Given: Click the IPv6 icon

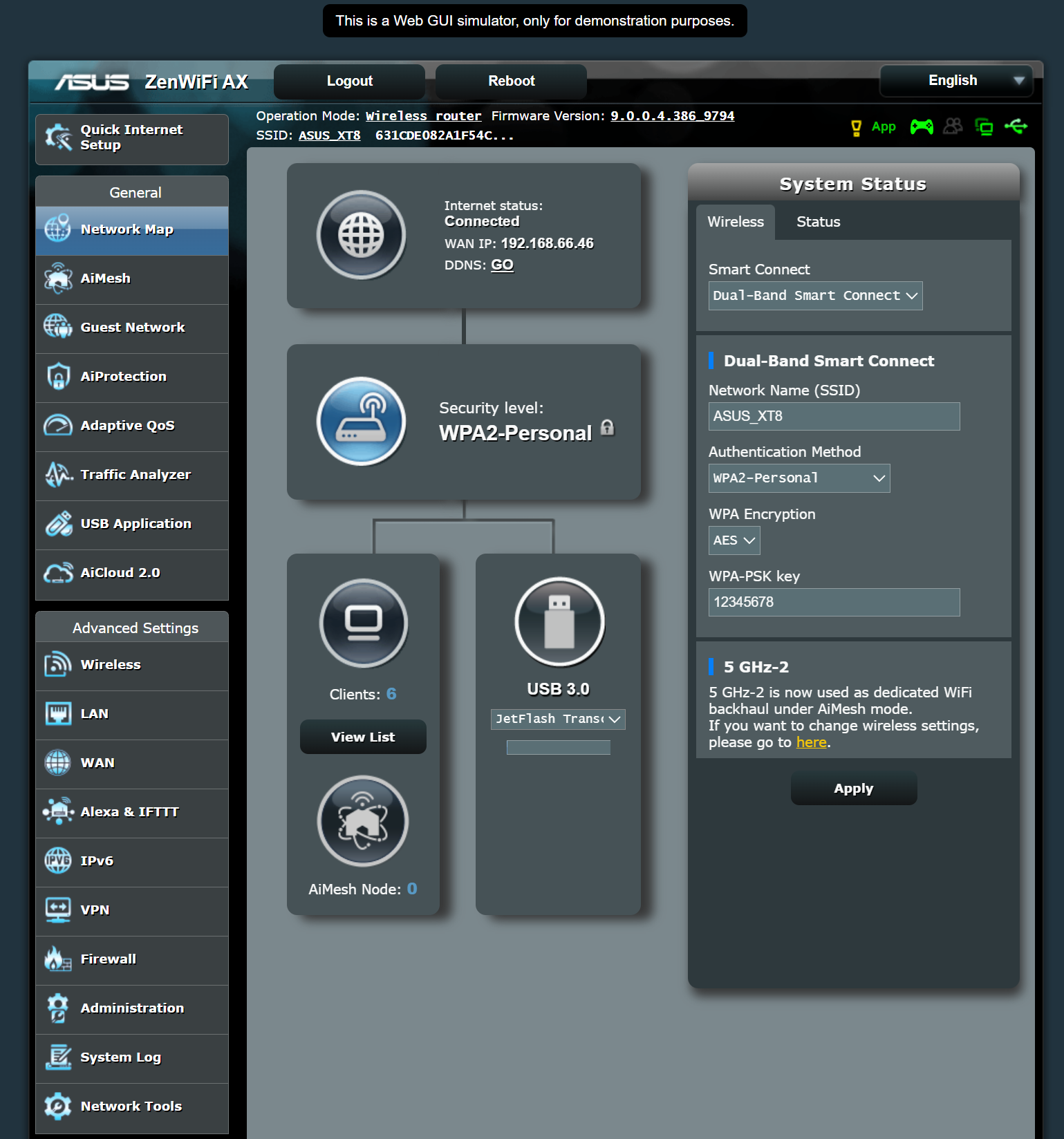Looking at the screenshot, I should 58,860.
